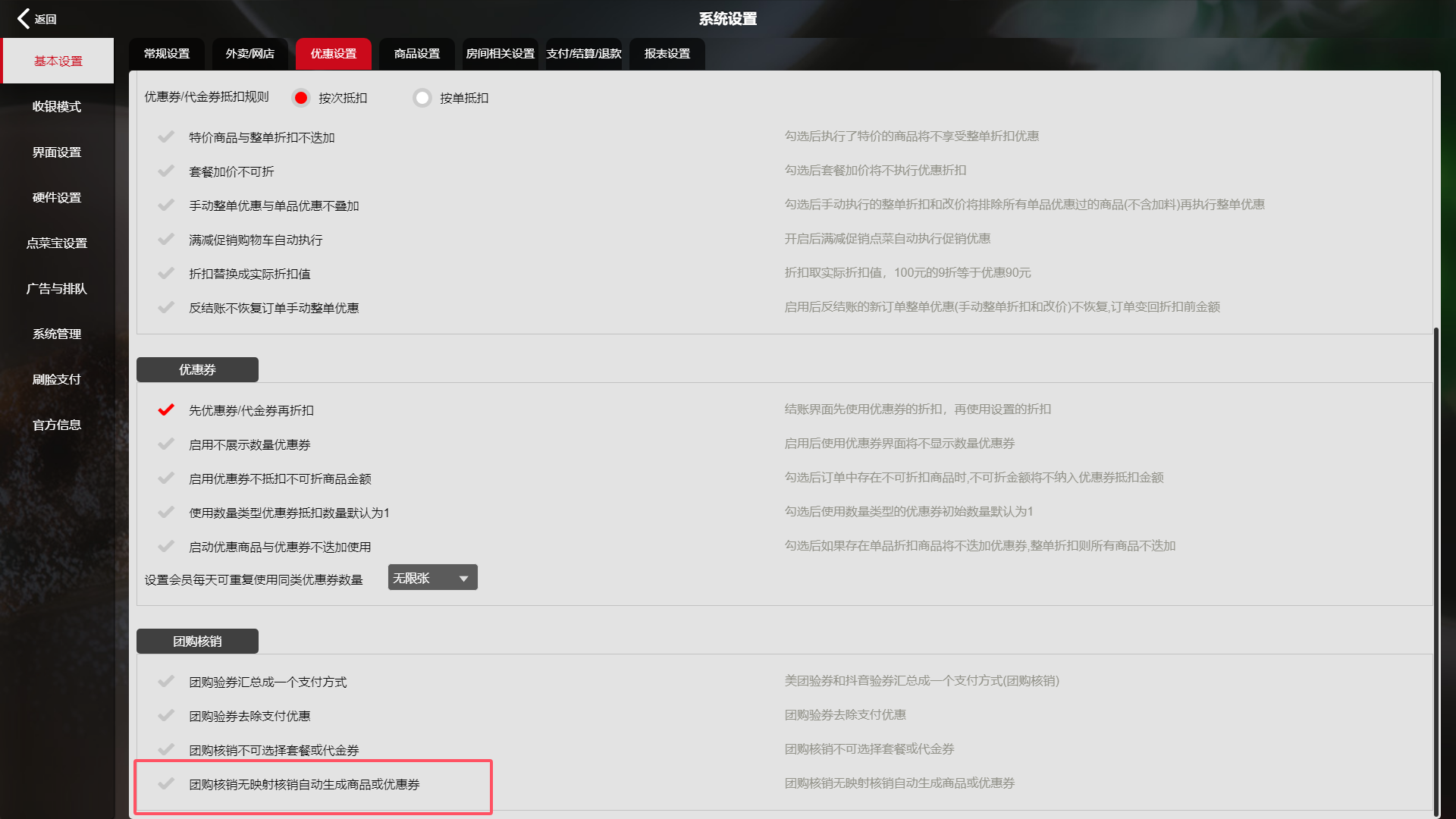The image size is (1456, 819).
Task: Open the 无限张 coupon quantity dropdown
Action: (x=432, y=578)
